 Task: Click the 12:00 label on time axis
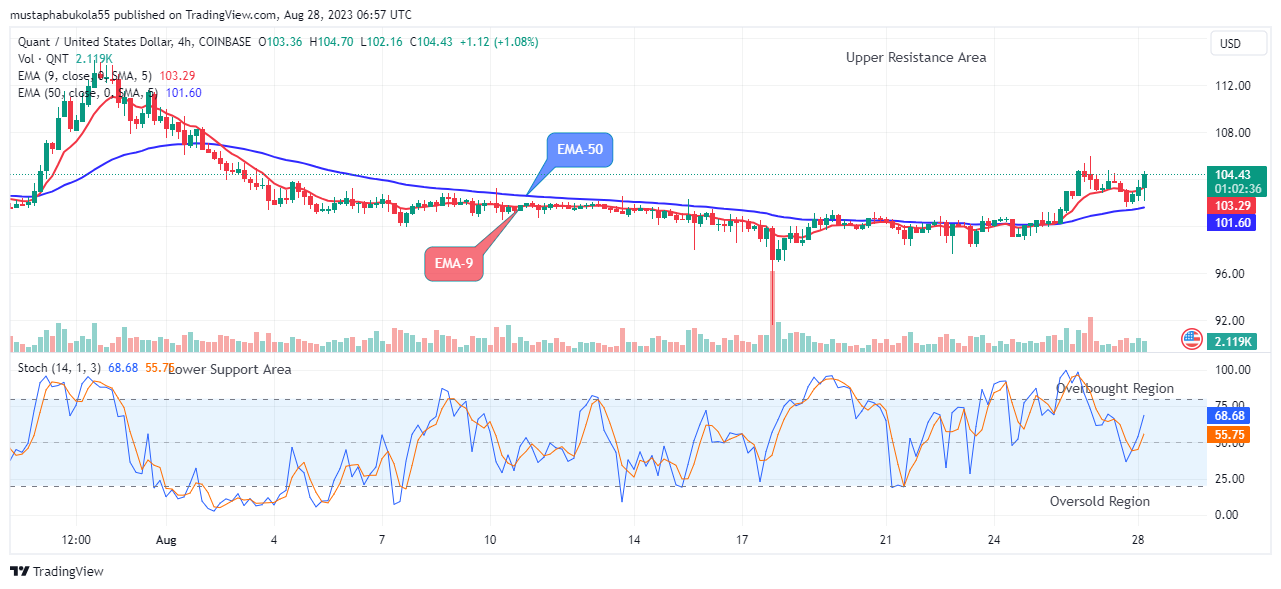(x=76, y=540)
